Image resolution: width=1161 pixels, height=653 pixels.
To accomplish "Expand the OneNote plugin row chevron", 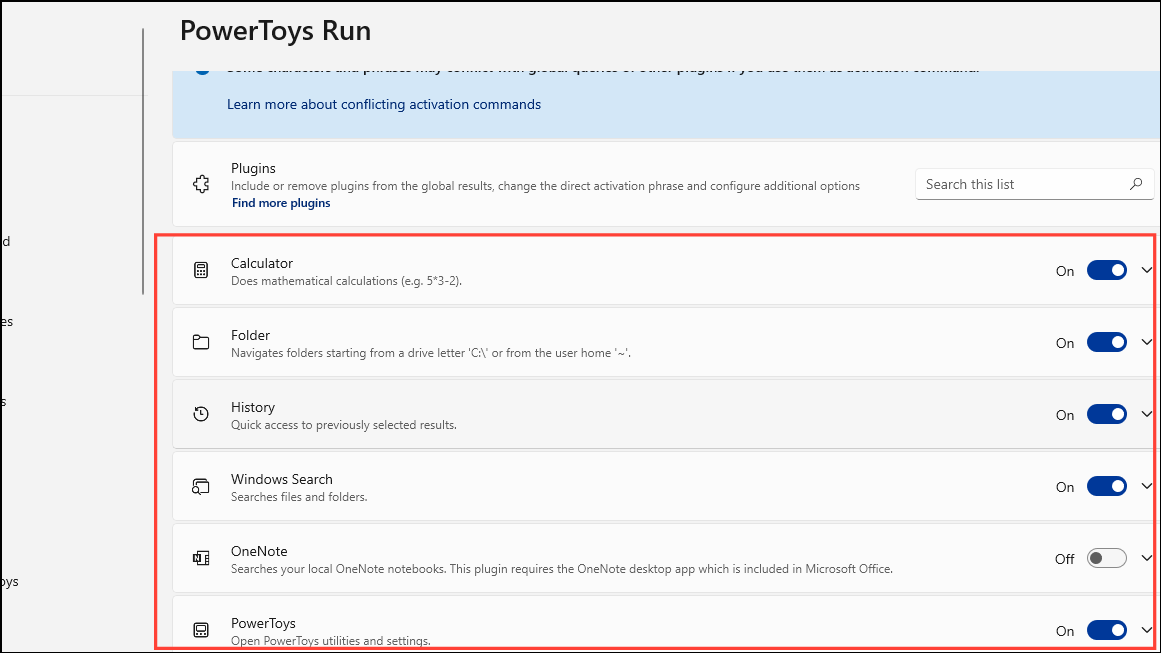I will [x=1146, y=558].
